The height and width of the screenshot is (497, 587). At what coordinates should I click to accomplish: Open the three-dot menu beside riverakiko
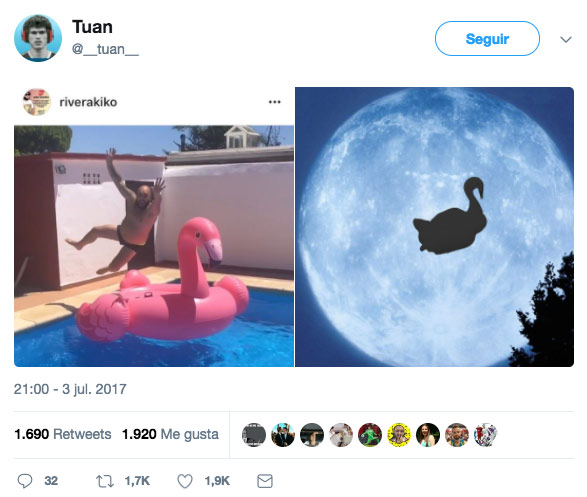click(x=274, y=102)
